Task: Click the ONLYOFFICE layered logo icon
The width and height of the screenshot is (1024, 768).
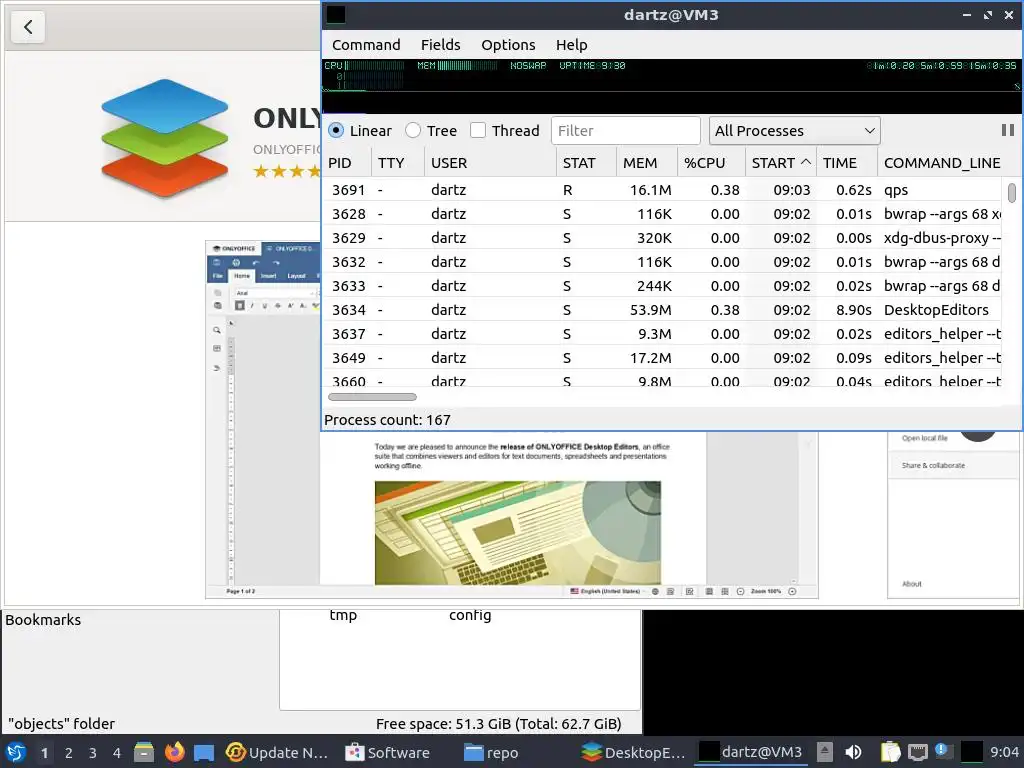Action: [165, 137]
